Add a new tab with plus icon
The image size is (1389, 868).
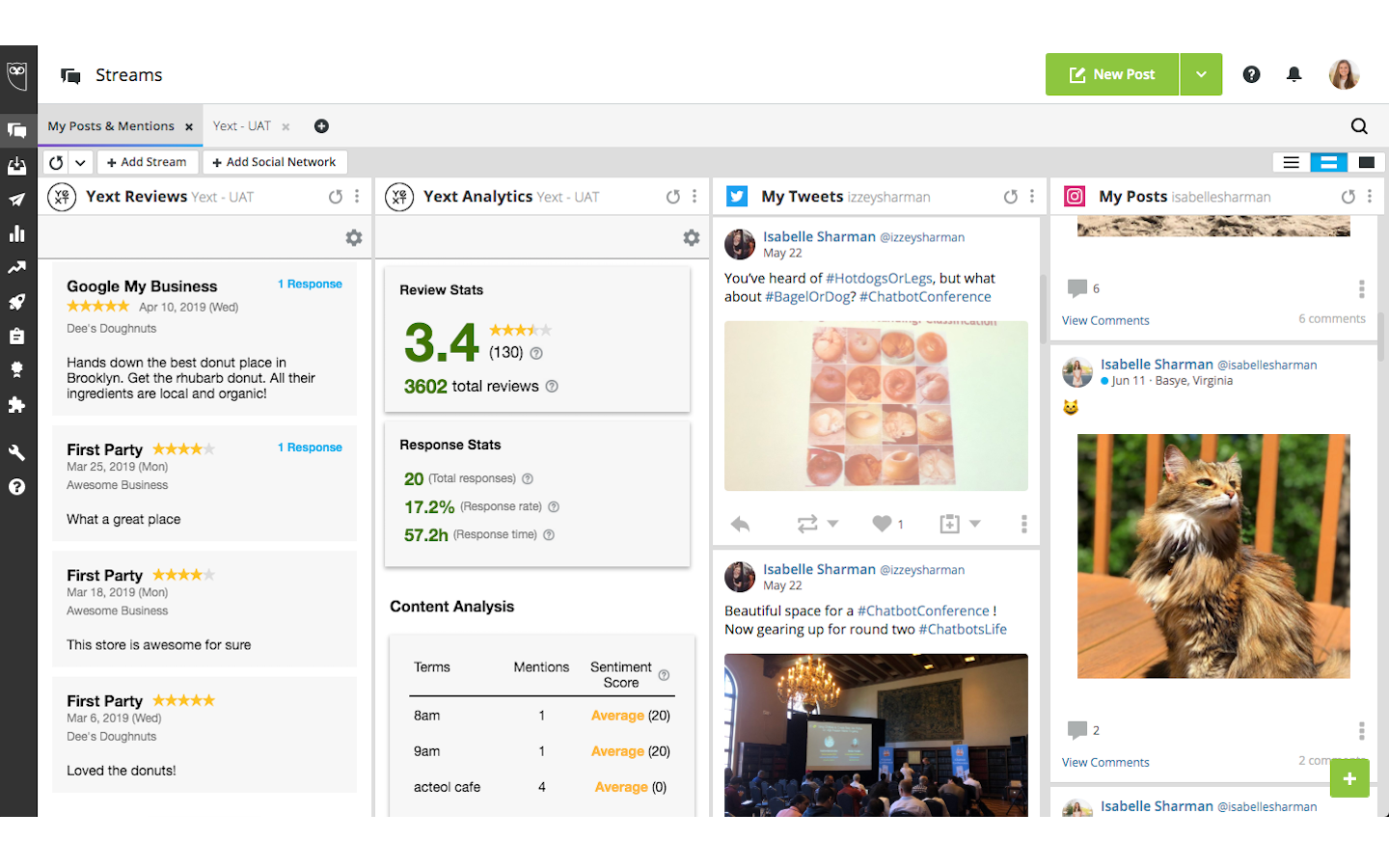point(322,126)
